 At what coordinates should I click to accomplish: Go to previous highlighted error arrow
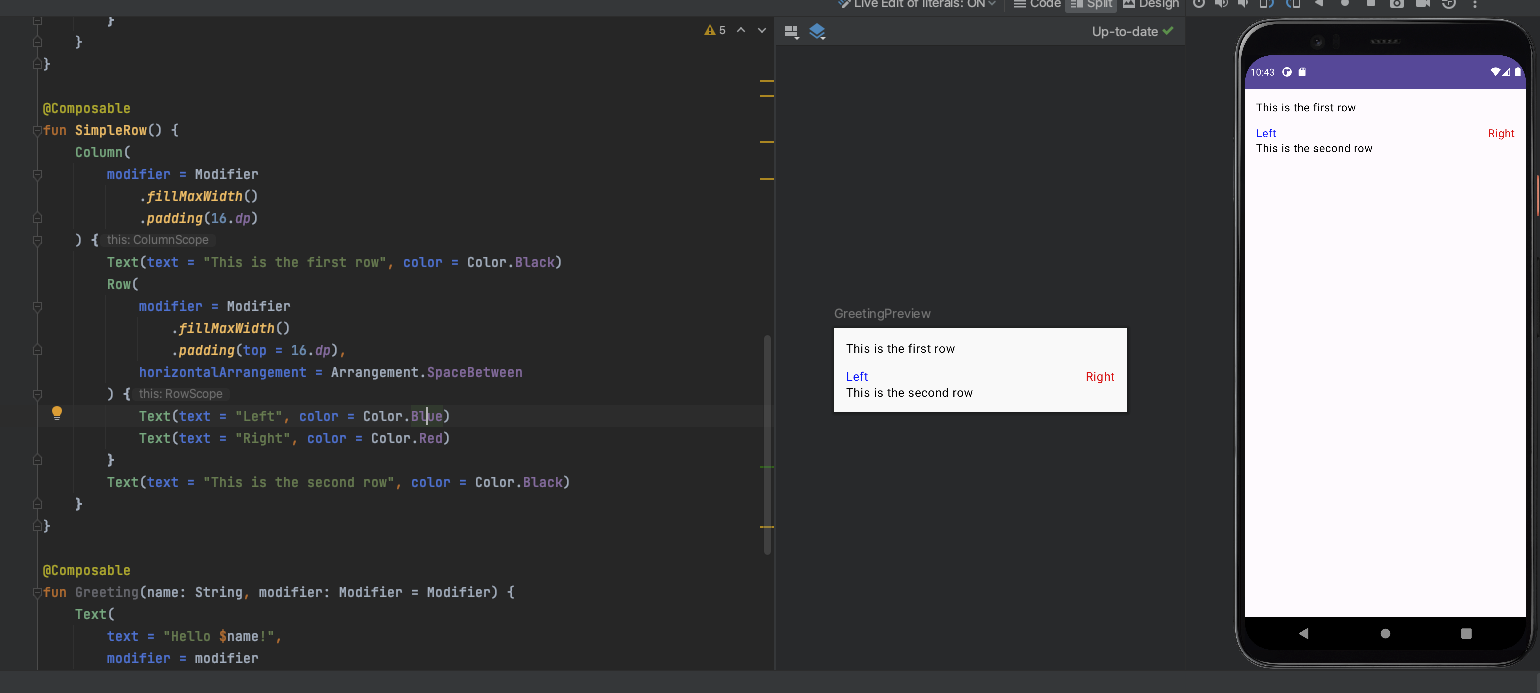[741, 30]
